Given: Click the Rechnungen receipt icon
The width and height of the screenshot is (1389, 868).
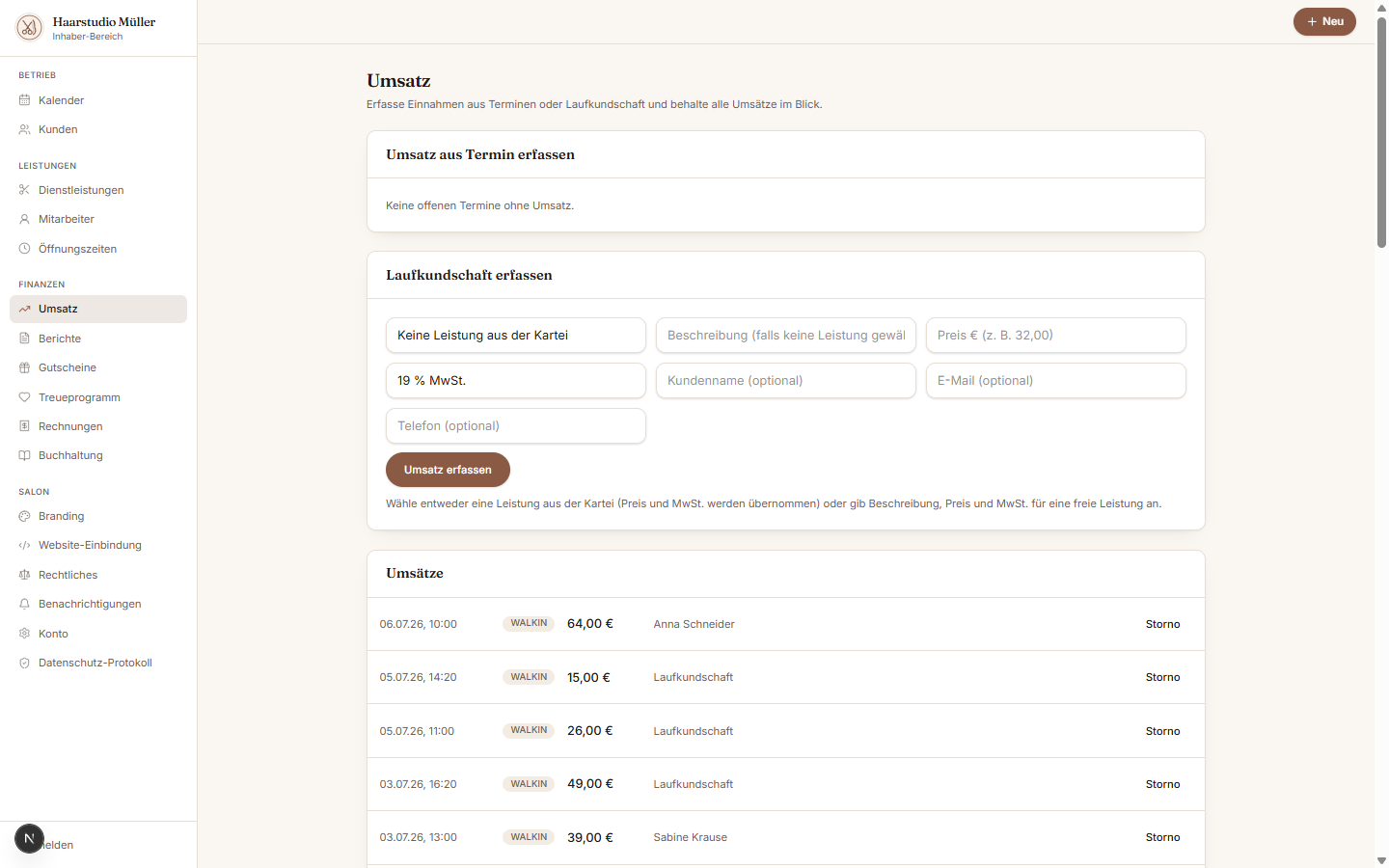Looking at the screenshot, I should coord(25,426).
